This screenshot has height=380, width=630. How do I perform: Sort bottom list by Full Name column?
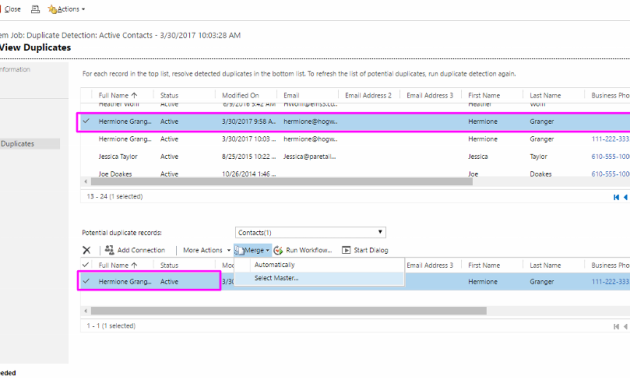pyautogui.click(x=118, y=265)
